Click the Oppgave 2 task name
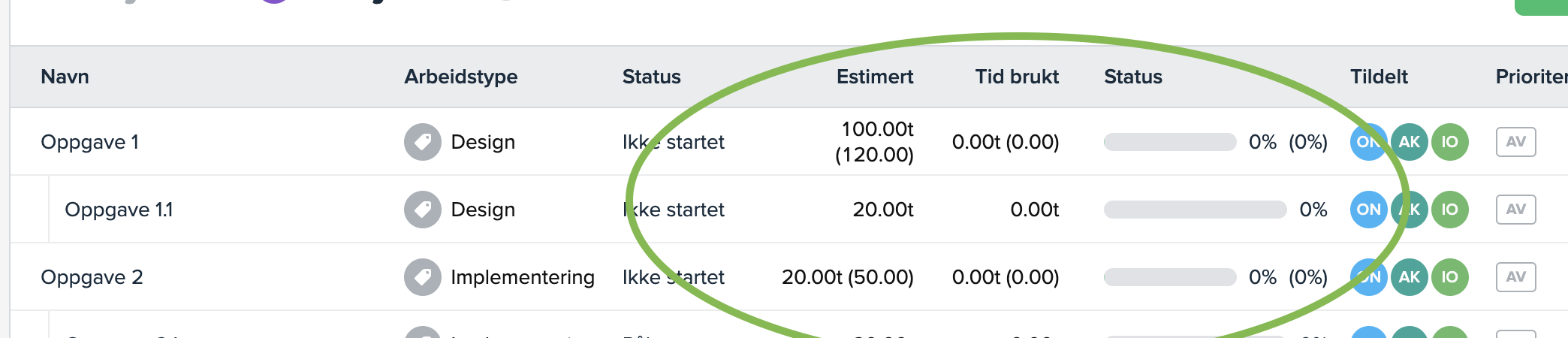This screenshot has height=338, width=1568. tap(92, 277)
